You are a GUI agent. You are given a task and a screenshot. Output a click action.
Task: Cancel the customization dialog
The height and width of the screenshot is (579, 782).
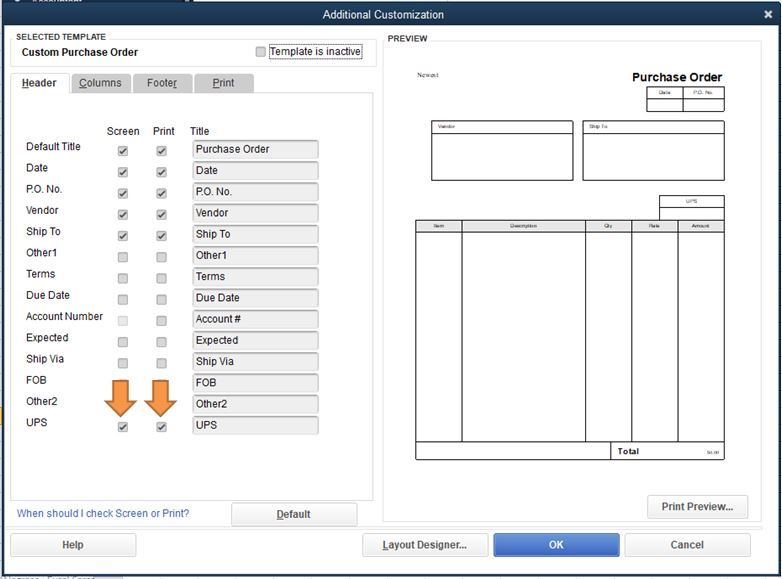pos(687,545)
